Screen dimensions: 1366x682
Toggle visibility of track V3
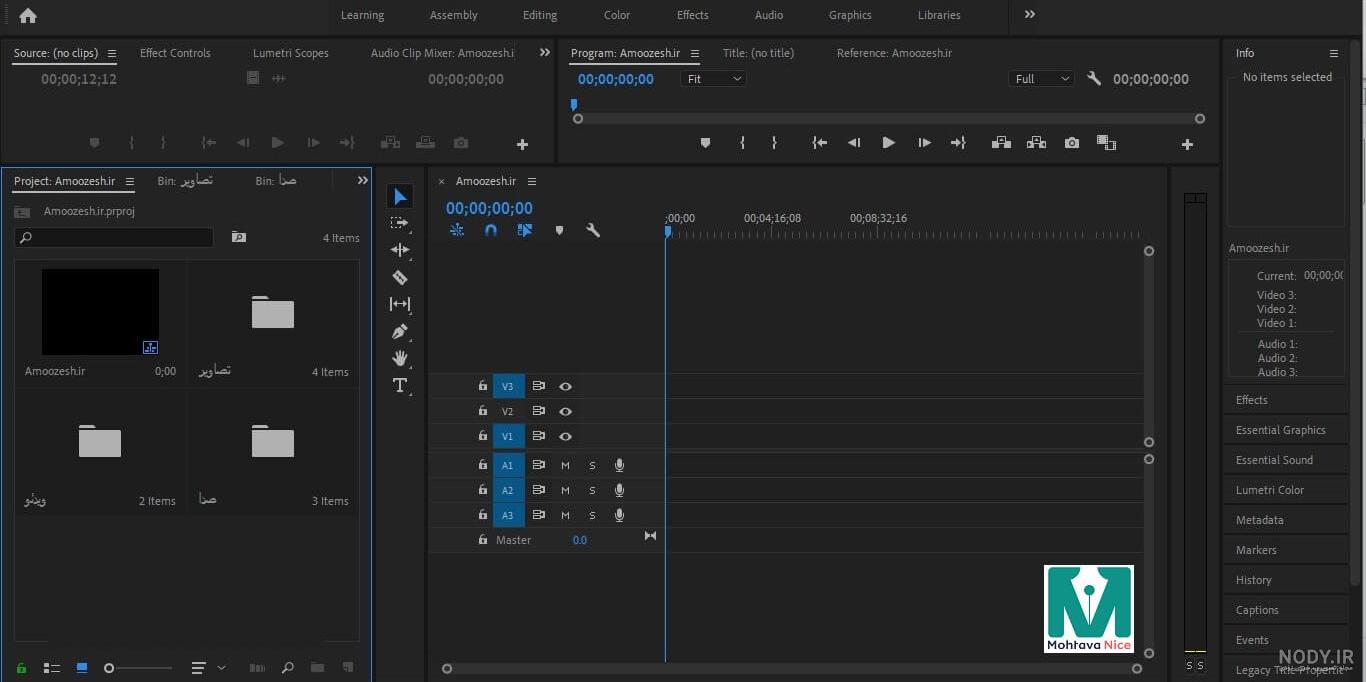tap(565, 386)
